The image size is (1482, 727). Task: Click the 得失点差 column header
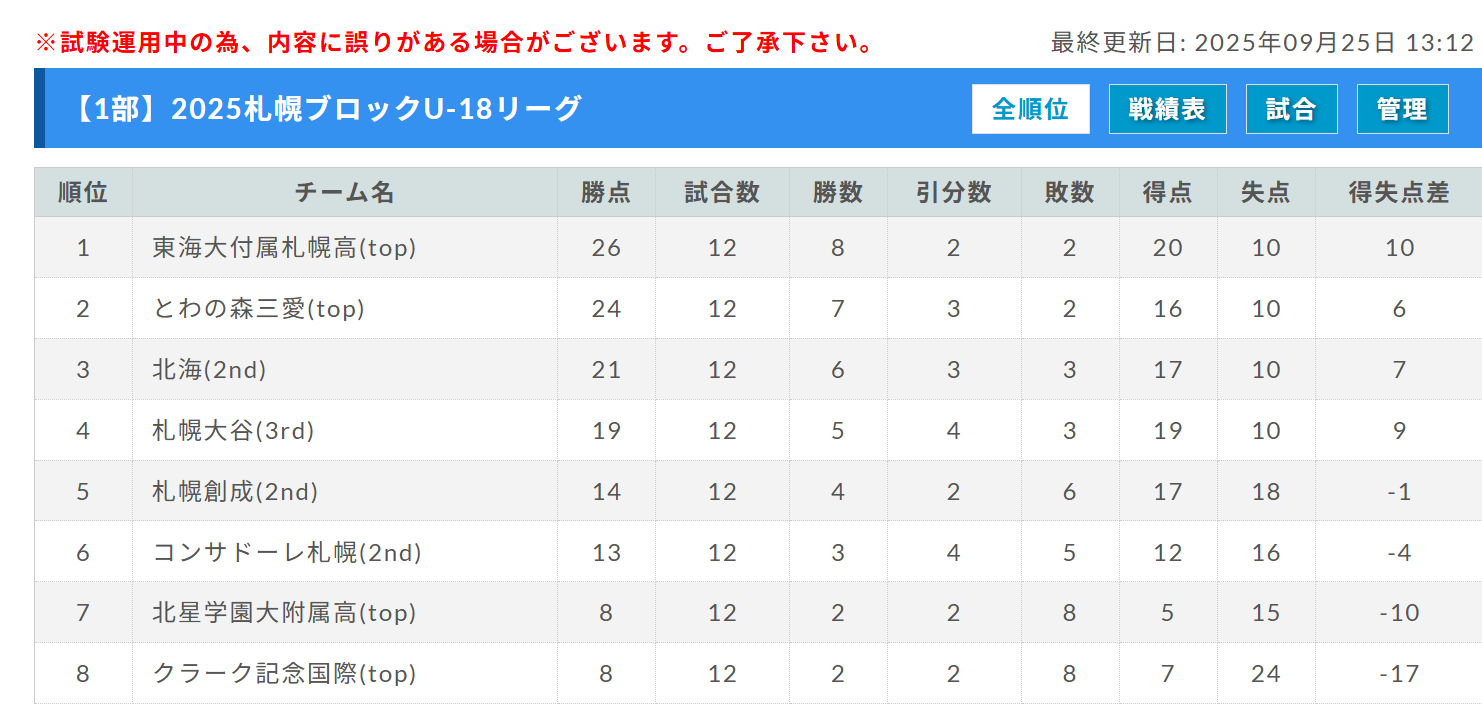pos(1399,192)
